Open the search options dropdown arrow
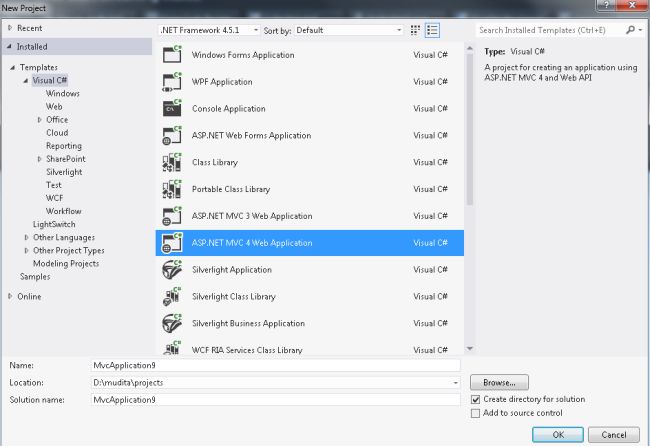This screenshot has height=446, width=650. [x=641, y=30]
